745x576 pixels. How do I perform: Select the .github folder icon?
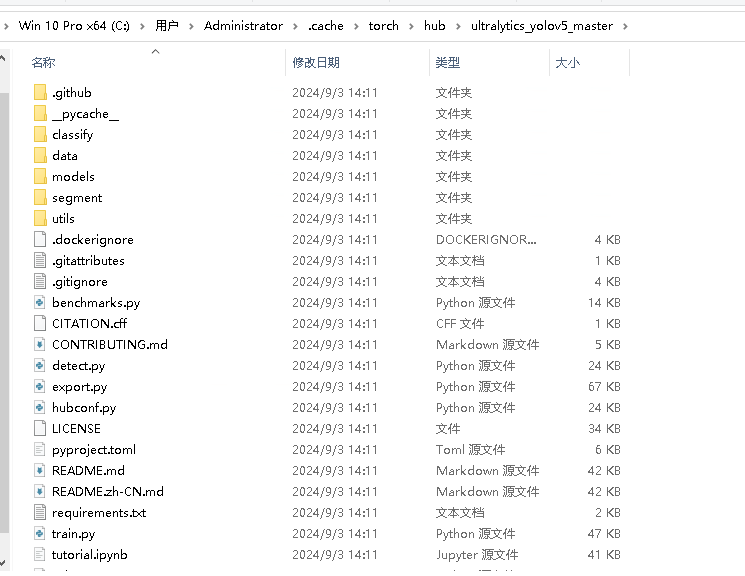coord(40,92)
